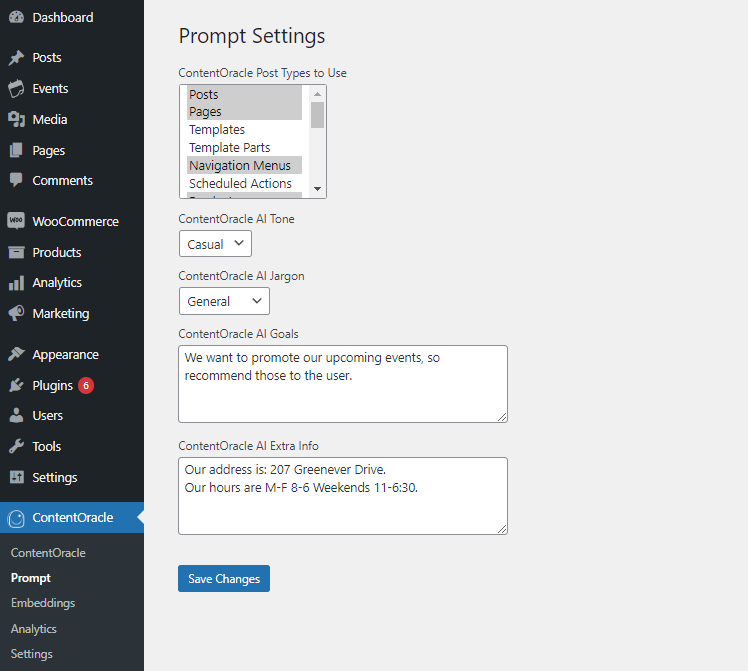Click the Pages icon in sidebar
The width and height of the screenshot is (748, 671).
pyautogui.click(x=16, y=151)
